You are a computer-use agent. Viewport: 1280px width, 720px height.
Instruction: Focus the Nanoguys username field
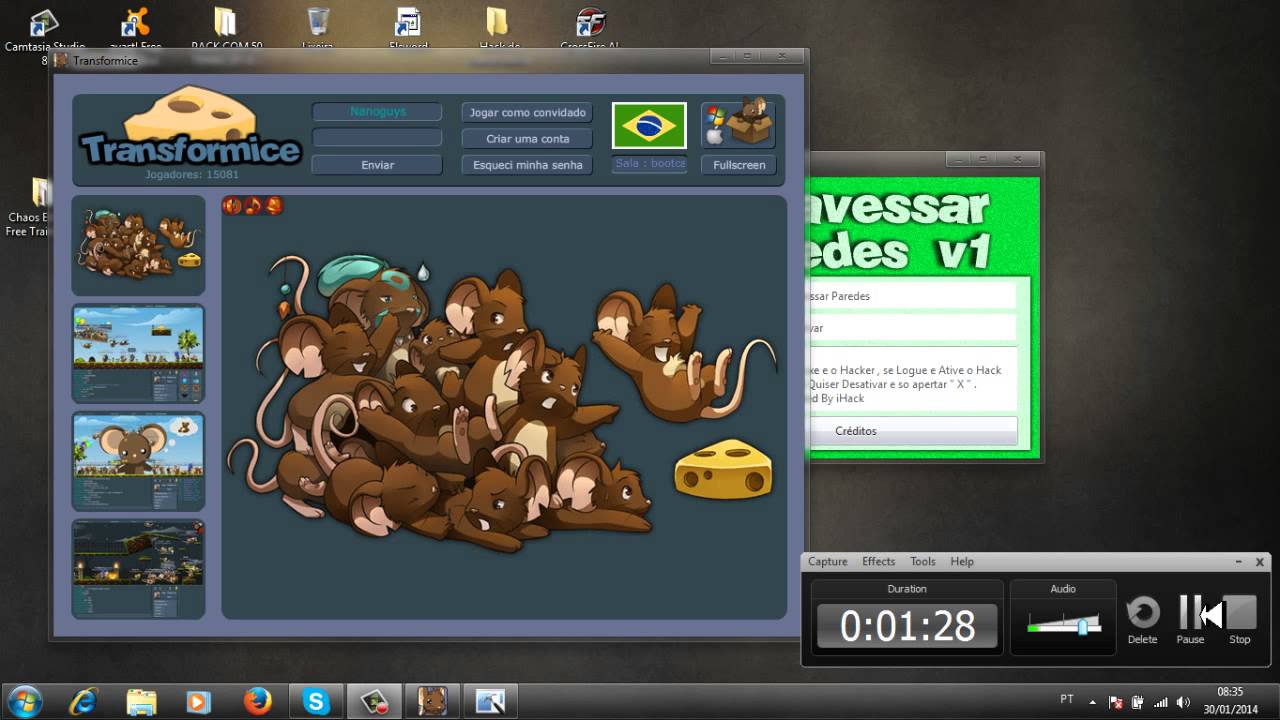pyautogui.click(x=377, y=112)
